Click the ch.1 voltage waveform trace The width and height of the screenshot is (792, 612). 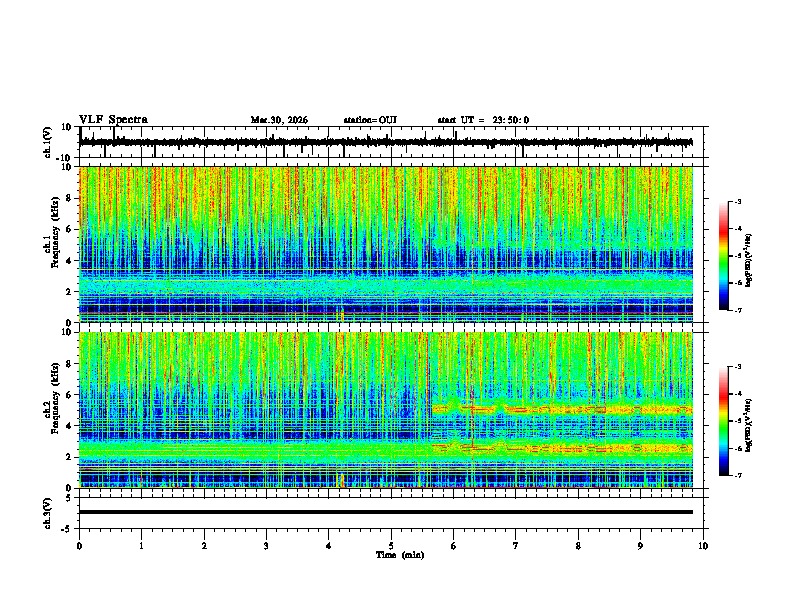click(x=386, y=142)
